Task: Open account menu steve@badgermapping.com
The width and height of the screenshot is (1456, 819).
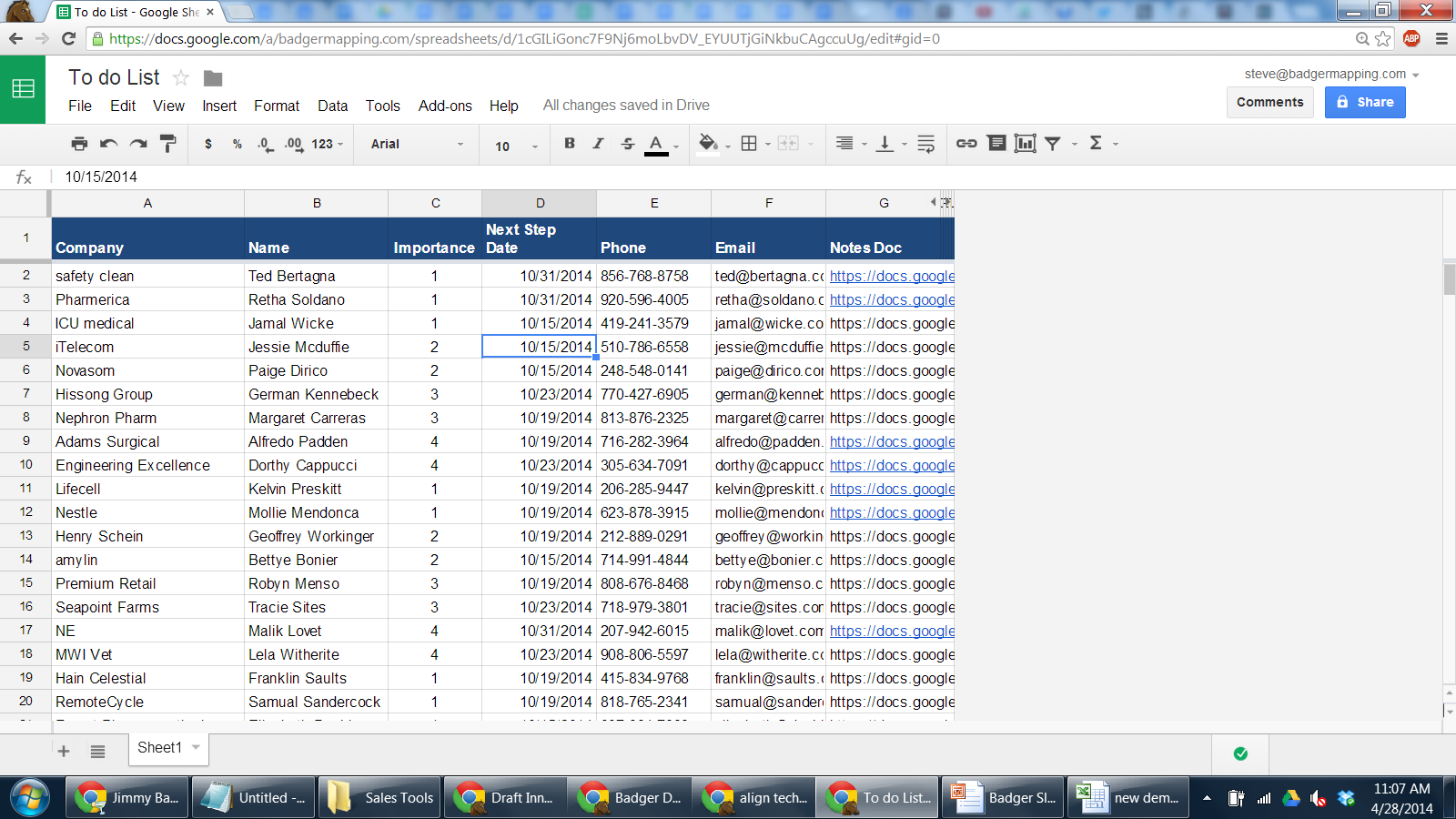Action: pos(1331,74)
